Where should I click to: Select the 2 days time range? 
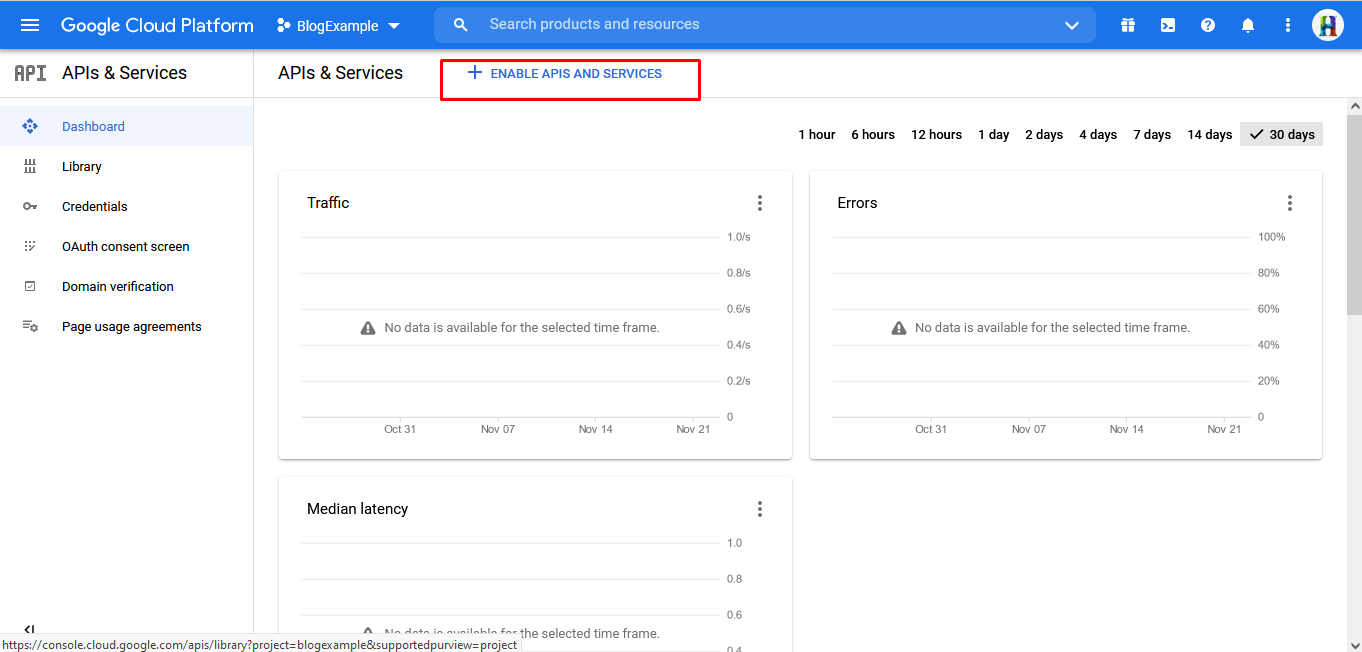(x=1044, y=134)
